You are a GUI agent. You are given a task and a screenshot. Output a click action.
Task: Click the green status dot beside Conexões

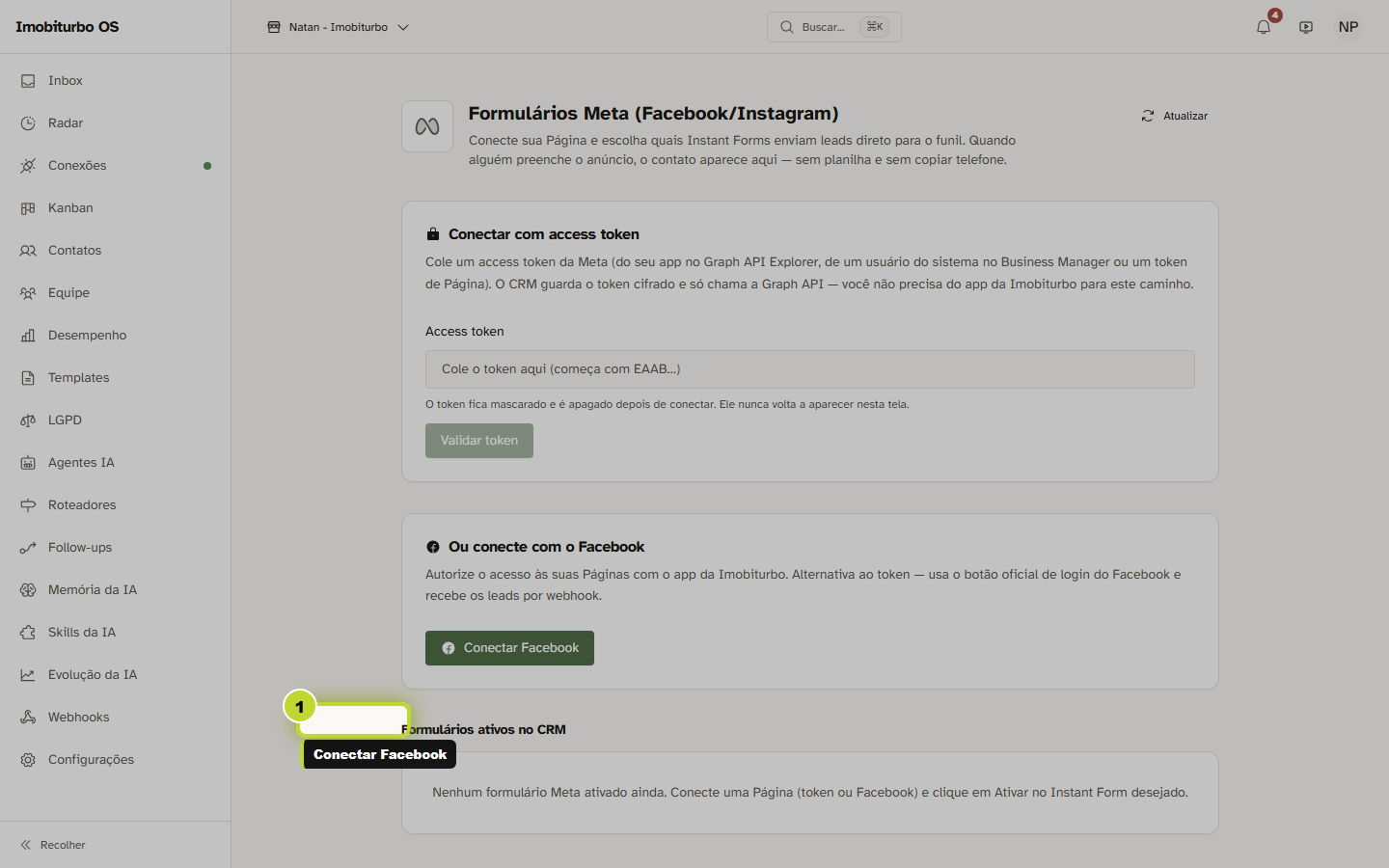(x=207, y=166)
